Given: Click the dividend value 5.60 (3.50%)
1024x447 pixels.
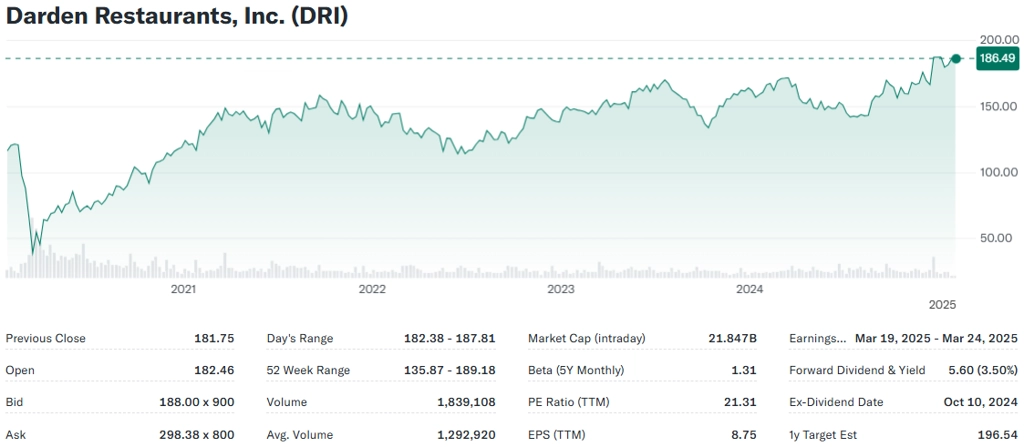Looking at the screenshot, I should point(983,371).
